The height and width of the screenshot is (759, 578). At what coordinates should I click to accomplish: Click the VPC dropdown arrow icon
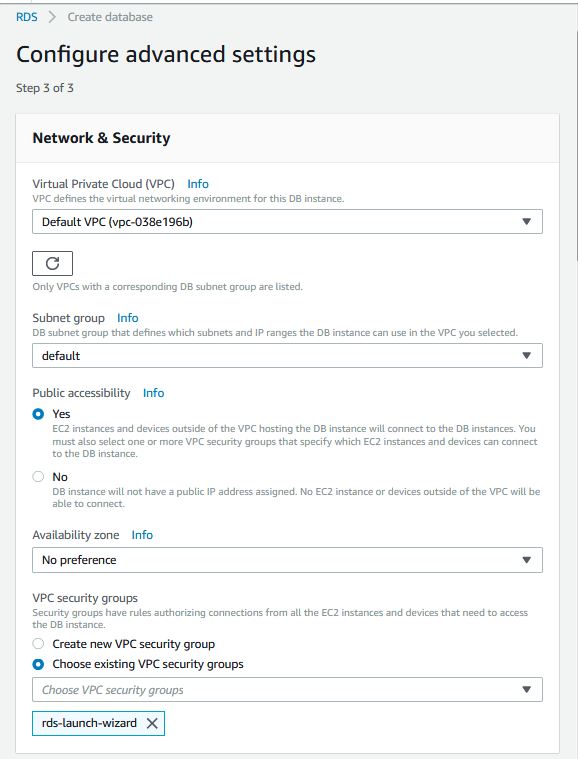tap(527, 222)
